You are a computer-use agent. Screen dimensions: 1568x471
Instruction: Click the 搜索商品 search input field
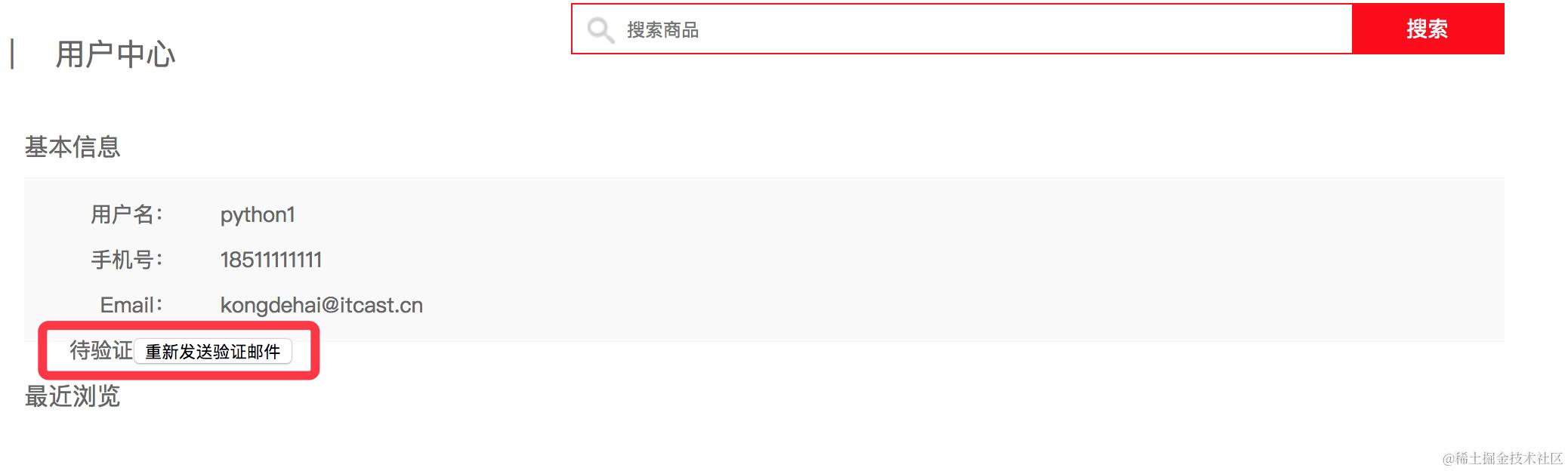point(961,29)
